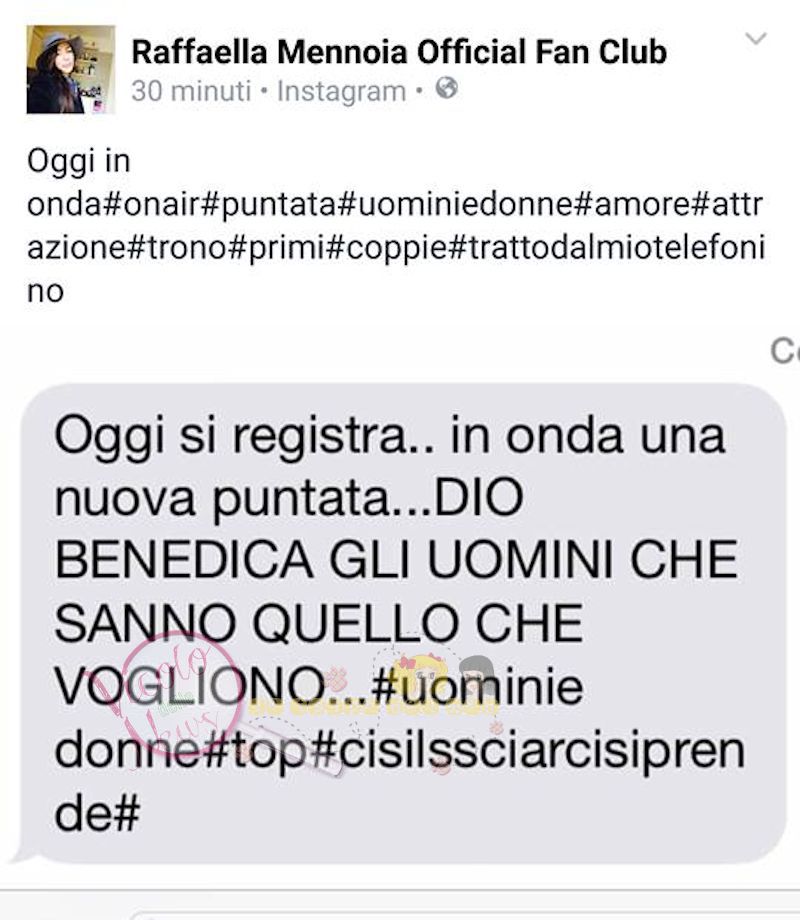
Task: Open the #trono hashtag
Action: 176,248
